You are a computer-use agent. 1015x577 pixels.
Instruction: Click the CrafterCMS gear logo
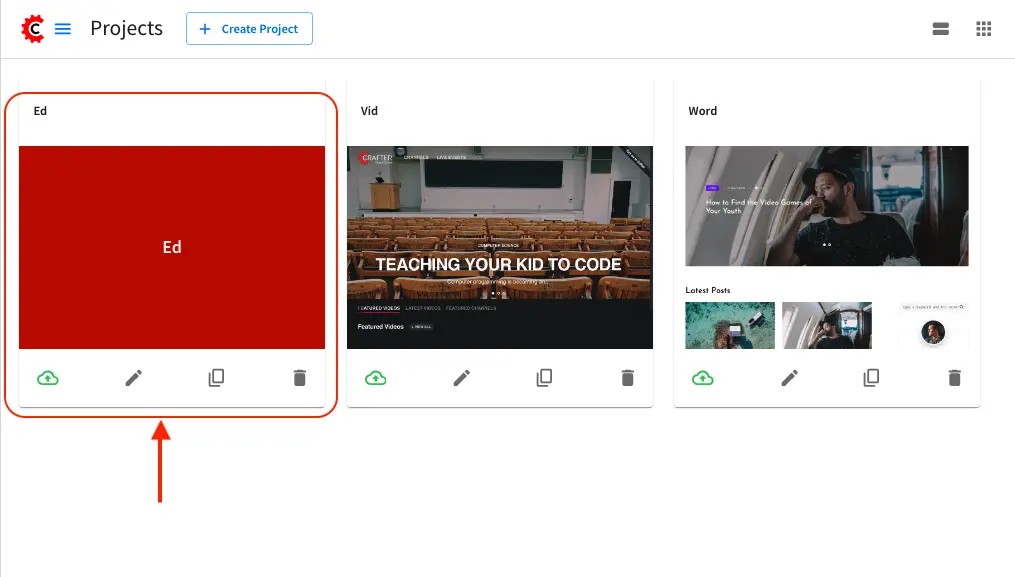[32, 29]
